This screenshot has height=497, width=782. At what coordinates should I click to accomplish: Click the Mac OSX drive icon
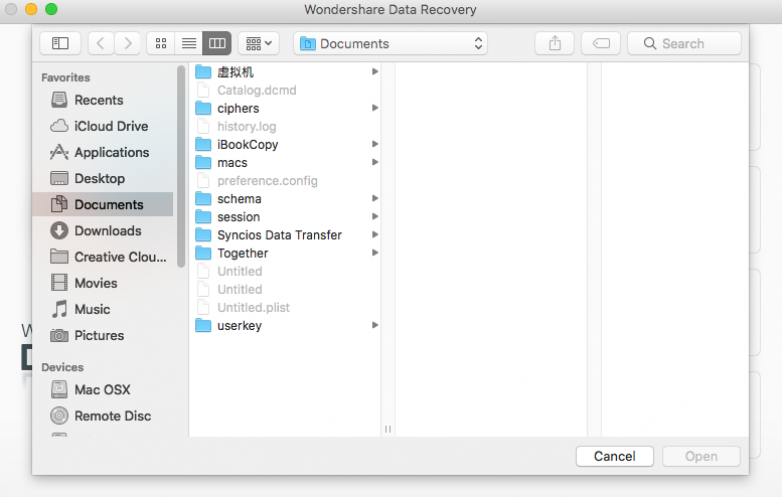click(59, 389)
